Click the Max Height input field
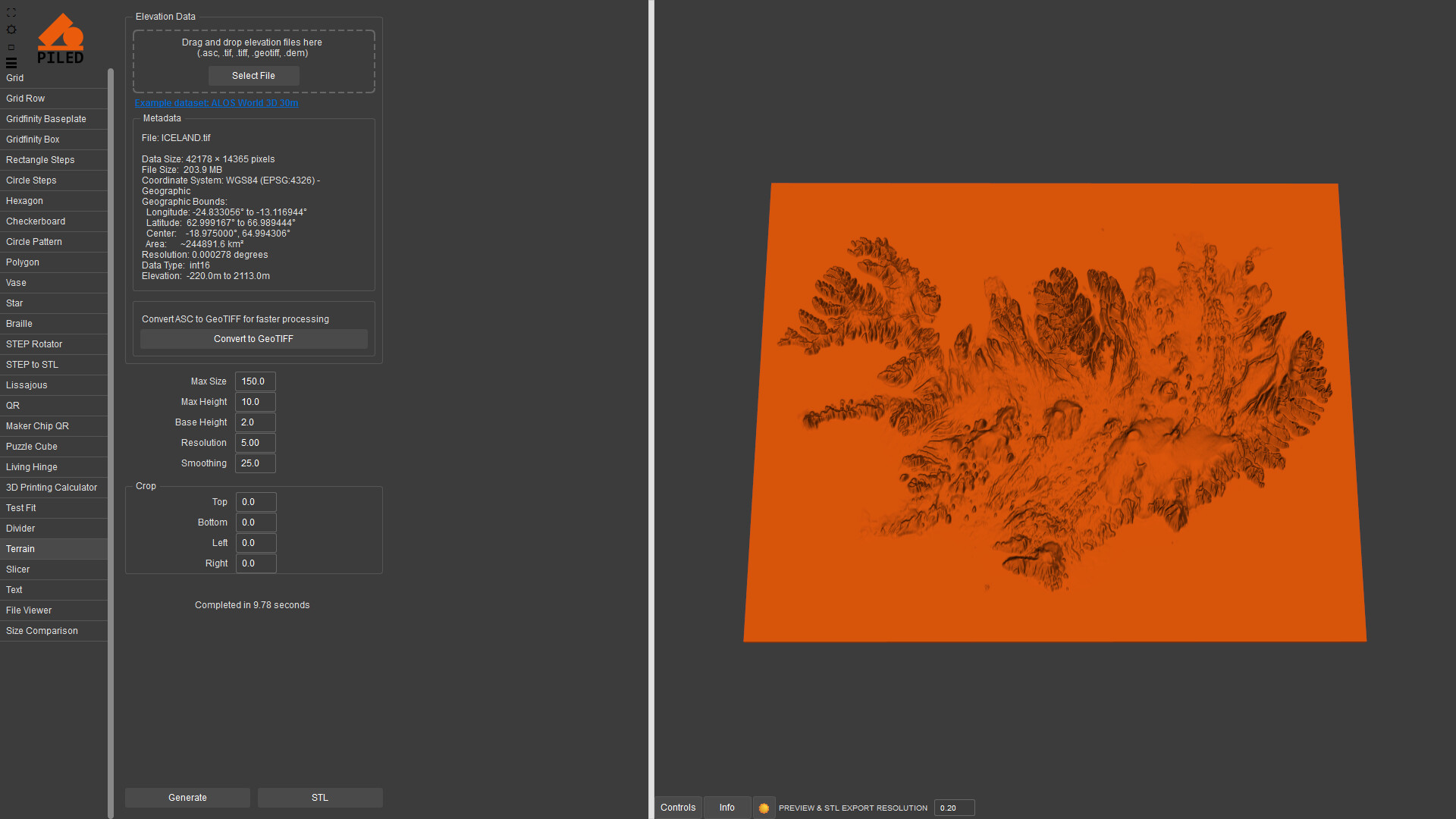Viewport: 1456px width, 819px height. (x=255, y=402)
